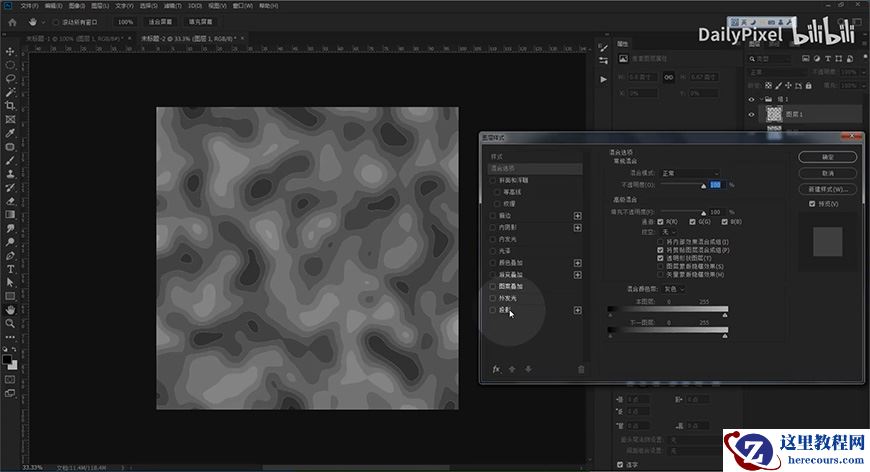
Task: Select 混合选项 row in styles list
Action: (x=535, y=168)
